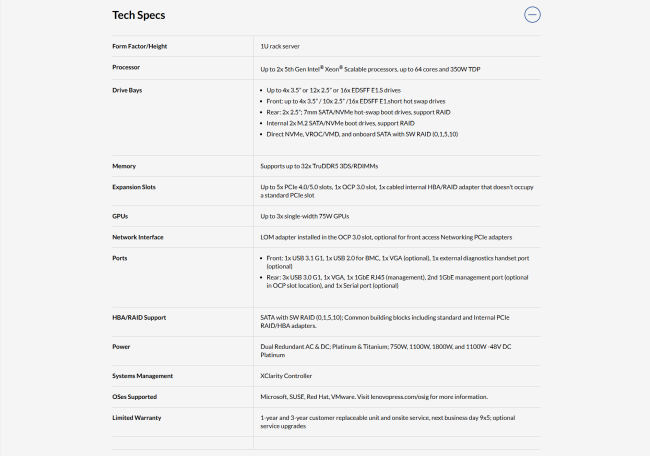Click the Tech Specs heading
The height and width of the screenshot is (456, 650).
pyautogui.click(x=139, y=16)
